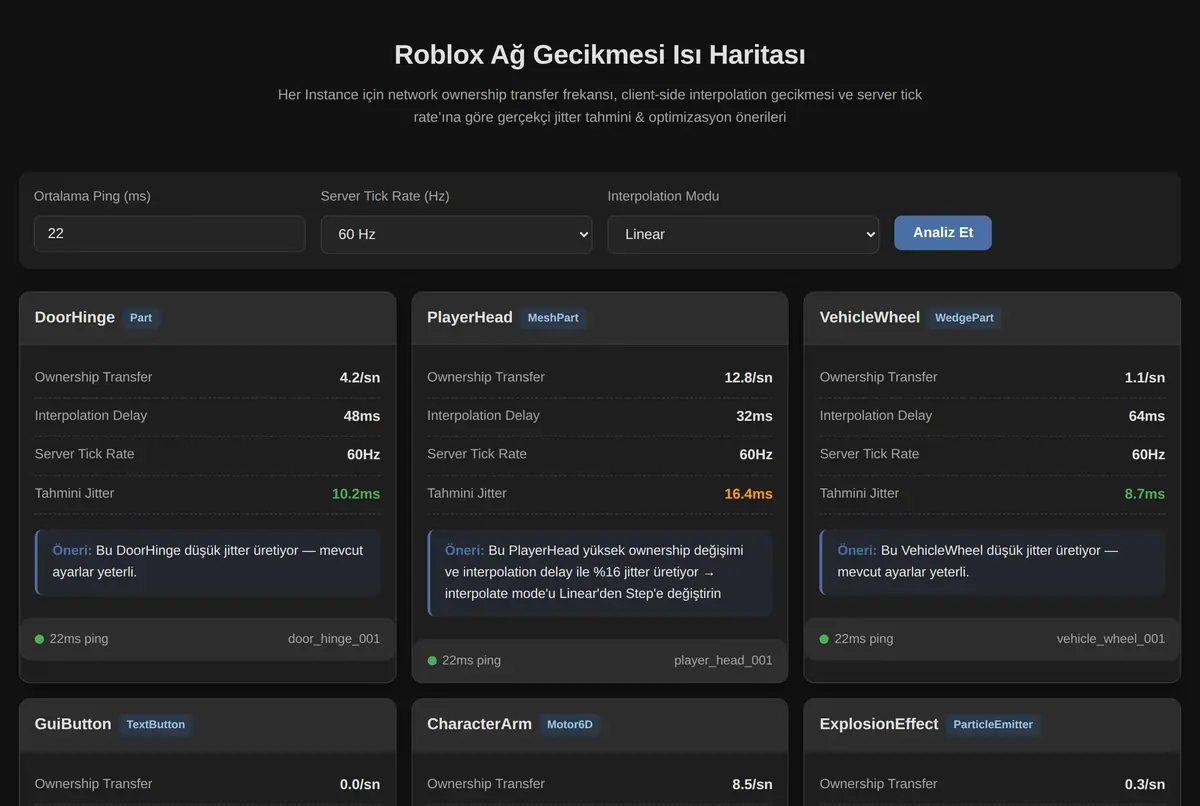Image resolution: width=1200 pixels, height=806 pixels.
Task: Click the 22ms ping text on VehicleWheel
Action: pos(864,639)
